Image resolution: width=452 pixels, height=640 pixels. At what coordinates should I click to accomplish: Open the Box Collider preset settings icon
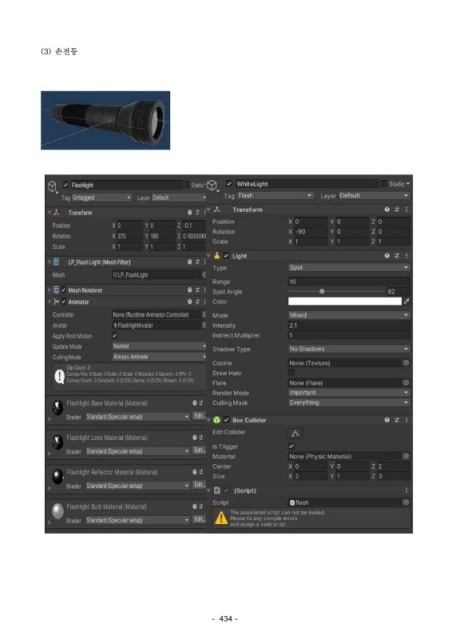[x=396, y=420]
